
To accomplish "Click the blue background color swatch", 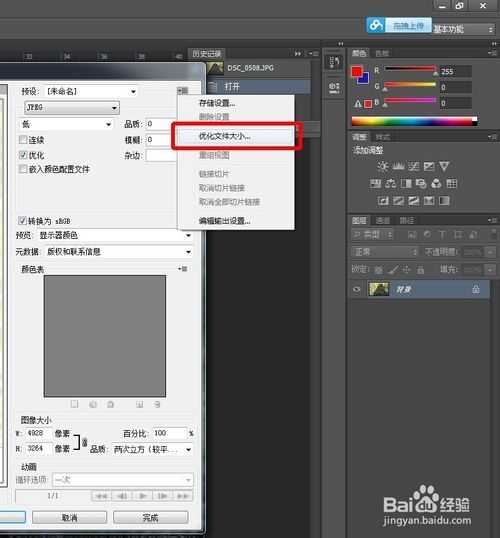I will [x=365, y=80].
